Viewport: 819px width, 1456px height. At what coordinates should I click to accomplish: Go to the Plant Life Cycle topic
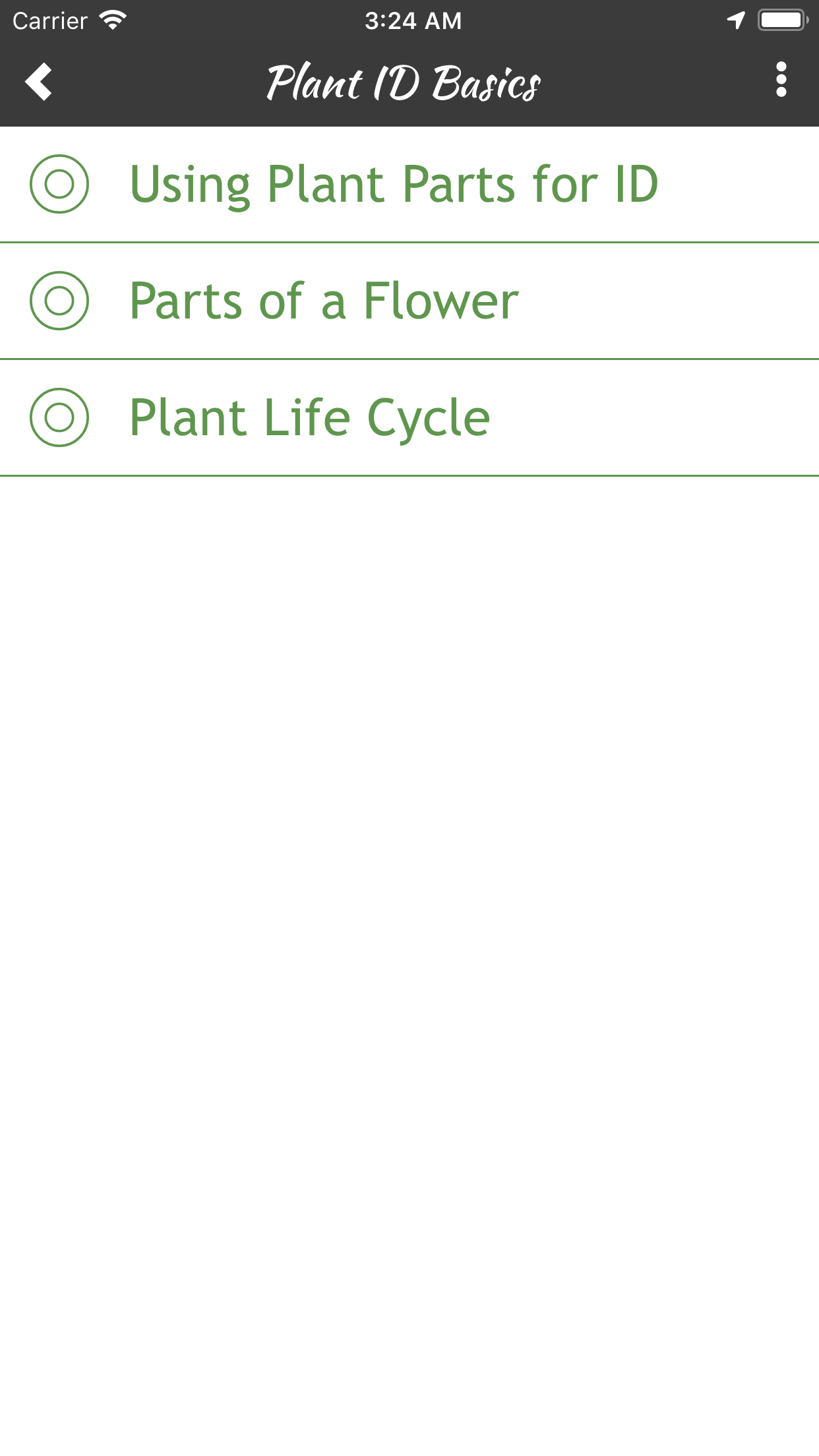(309, 417)
